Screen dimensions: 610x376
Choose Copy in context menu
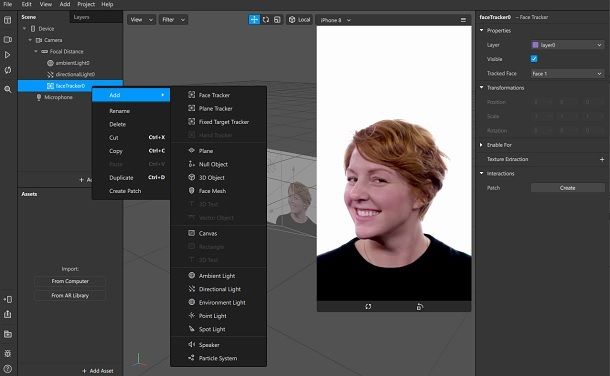click(131, 151)
